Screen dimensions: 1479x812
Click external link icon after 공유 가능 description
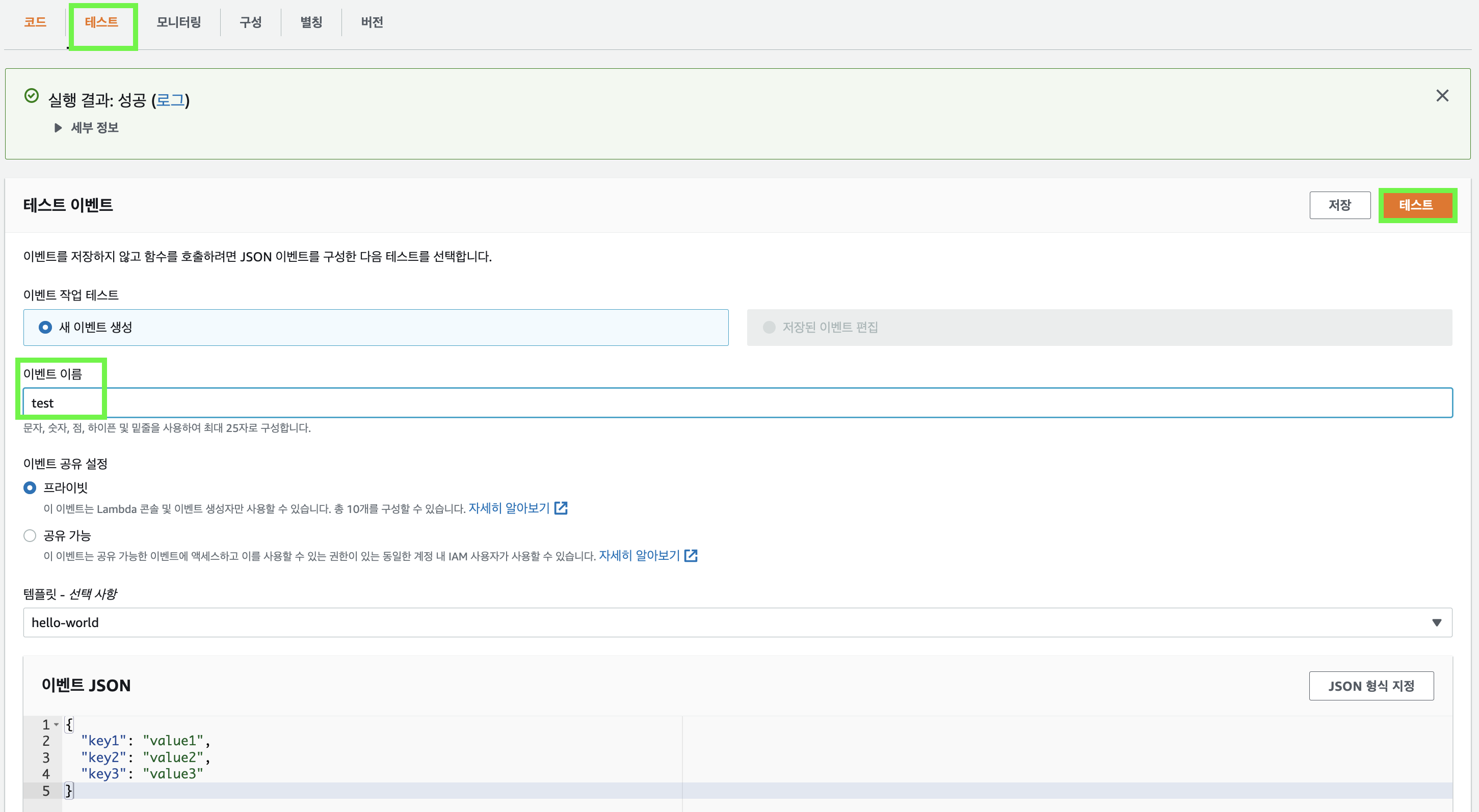click(691, 555)
